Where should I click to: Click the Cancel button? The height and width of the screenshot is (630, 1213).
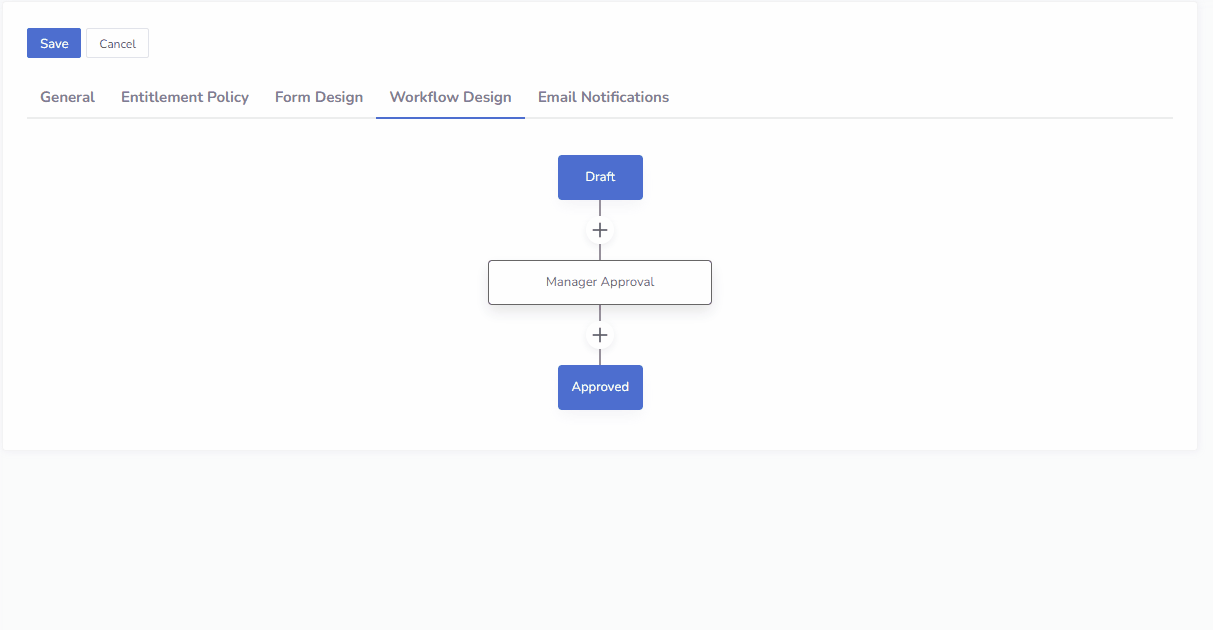pos(117,43)
